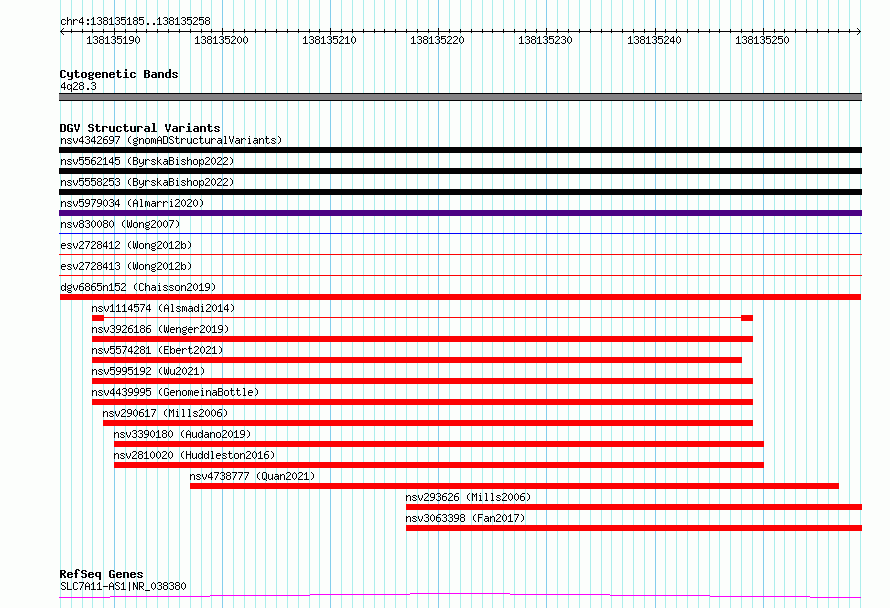Image resolution: width=890 pixels, height=608 pixels.
Task: Click the red bar under nsv2810020
Action: [x=439, y=465]
